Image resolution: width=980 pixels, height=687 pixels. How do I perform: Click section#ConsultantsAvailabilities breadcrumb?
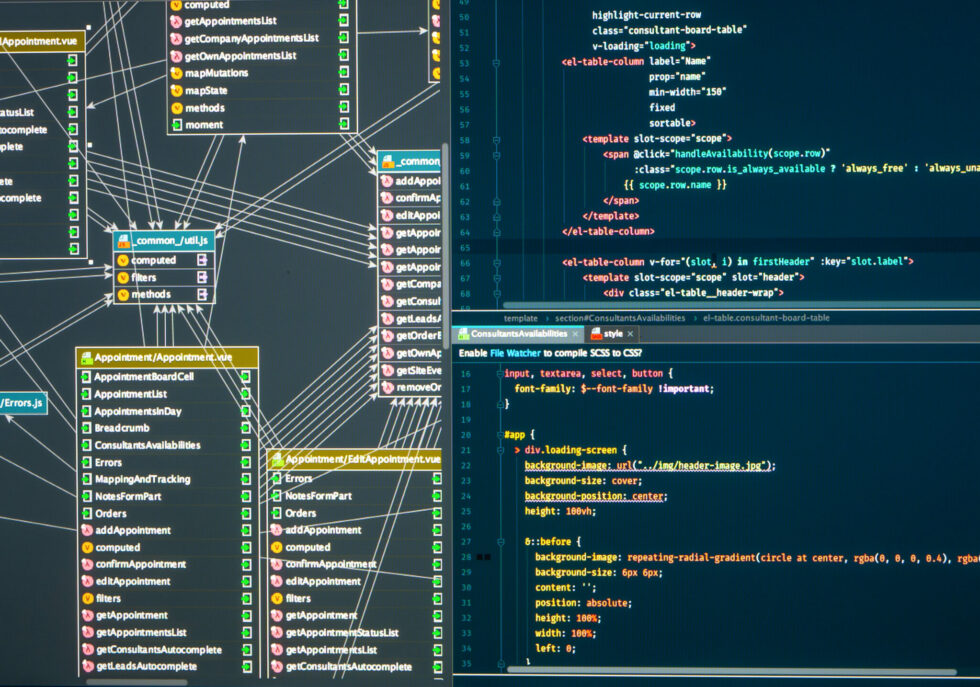tap(620, 318)
